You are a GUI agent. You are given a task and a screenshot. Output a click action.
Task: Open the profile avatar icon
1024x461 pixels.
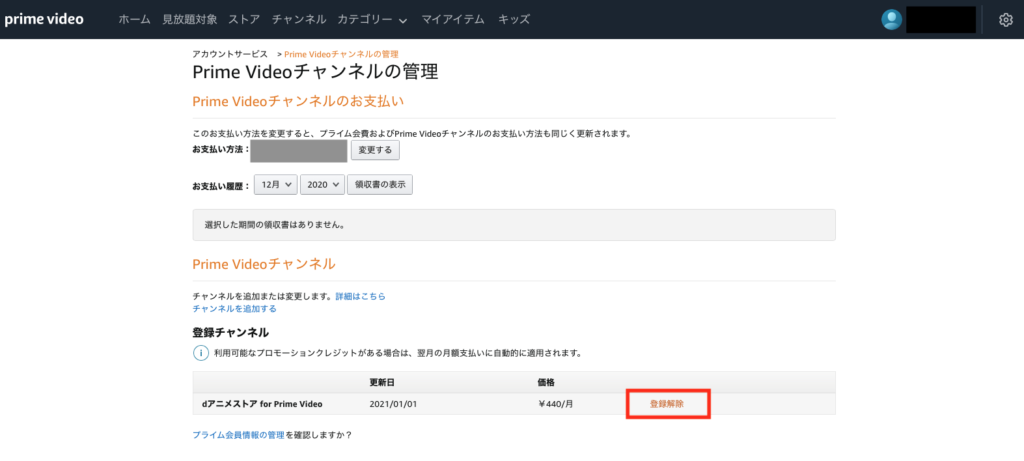891,20
